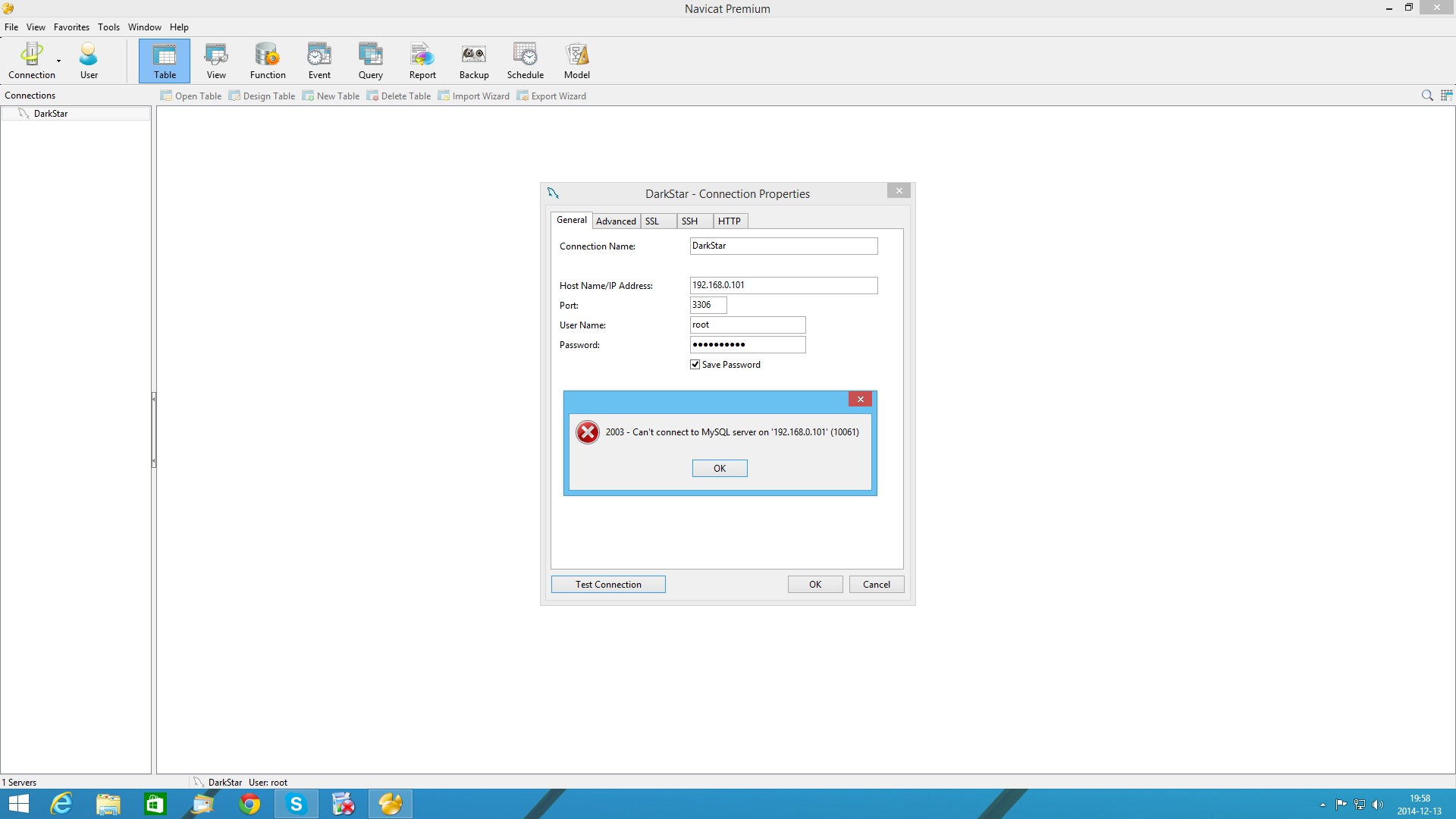Open the Query toolbar icon
The height and width of the screenshot is (819, 1456).
[x=370, y=61]
